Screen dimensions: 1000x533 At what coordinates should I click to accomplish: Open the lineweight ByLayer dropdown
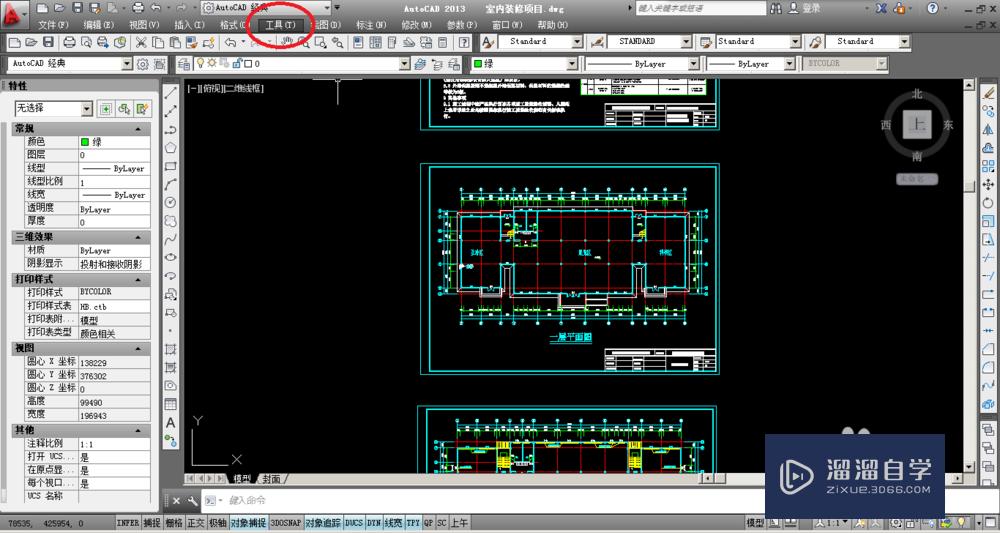pyautogui.click(x=790, y=64)
